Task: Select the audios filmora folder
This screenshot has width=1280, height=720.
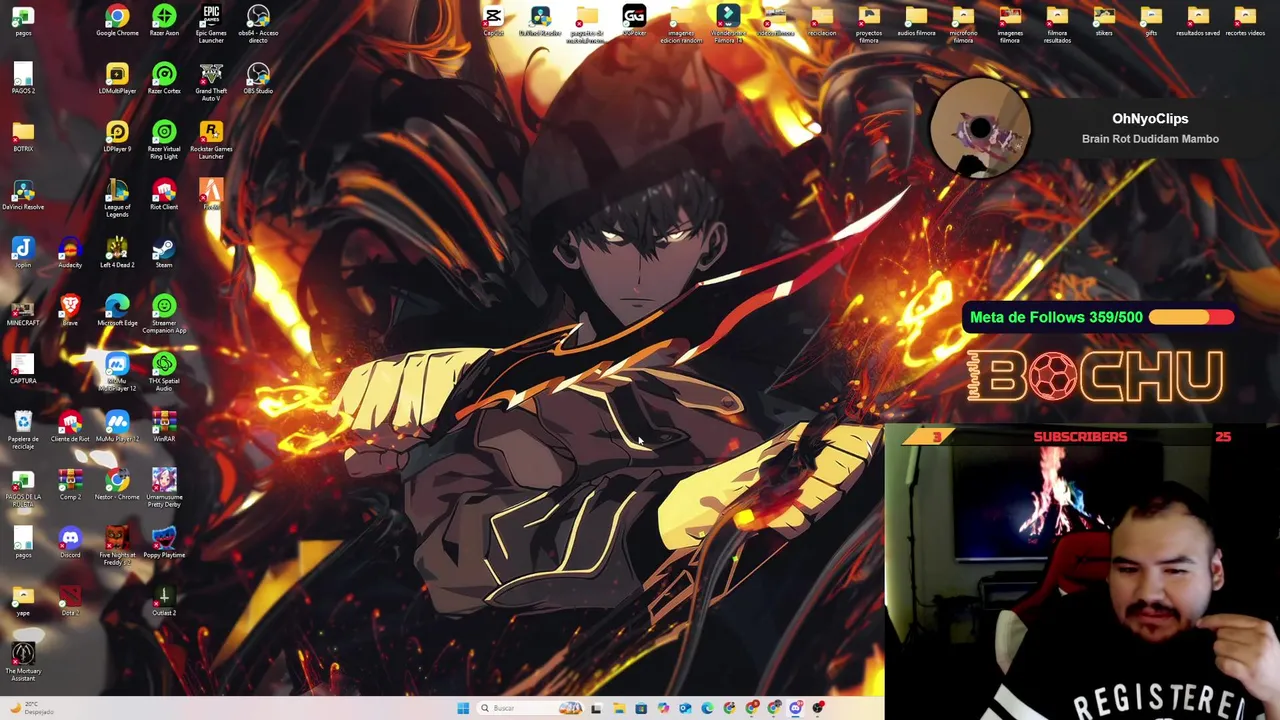Action: tap(916, 21)
